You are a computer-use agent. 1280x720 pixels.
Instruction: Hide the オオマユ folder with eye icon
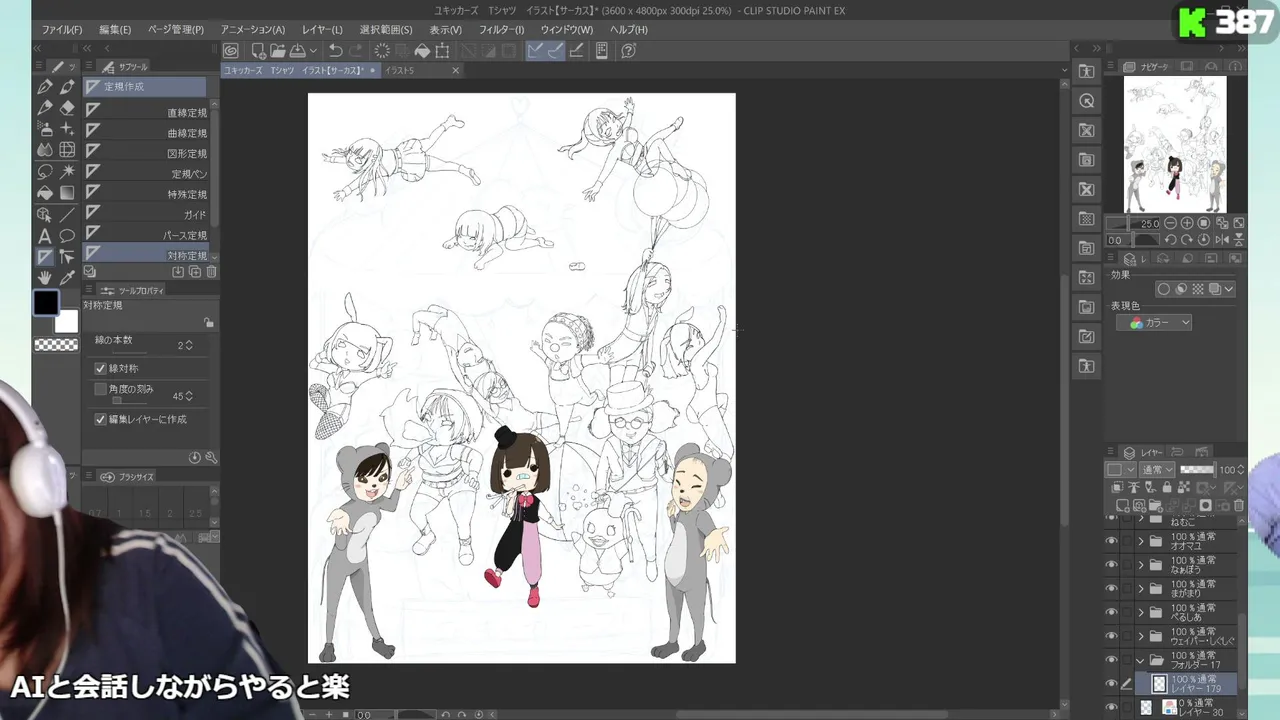(x=1111, y=541)
